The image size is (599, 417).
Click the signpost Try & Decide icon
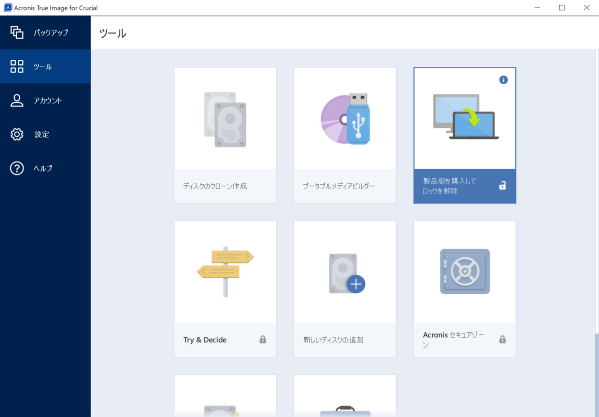[225, 271]
